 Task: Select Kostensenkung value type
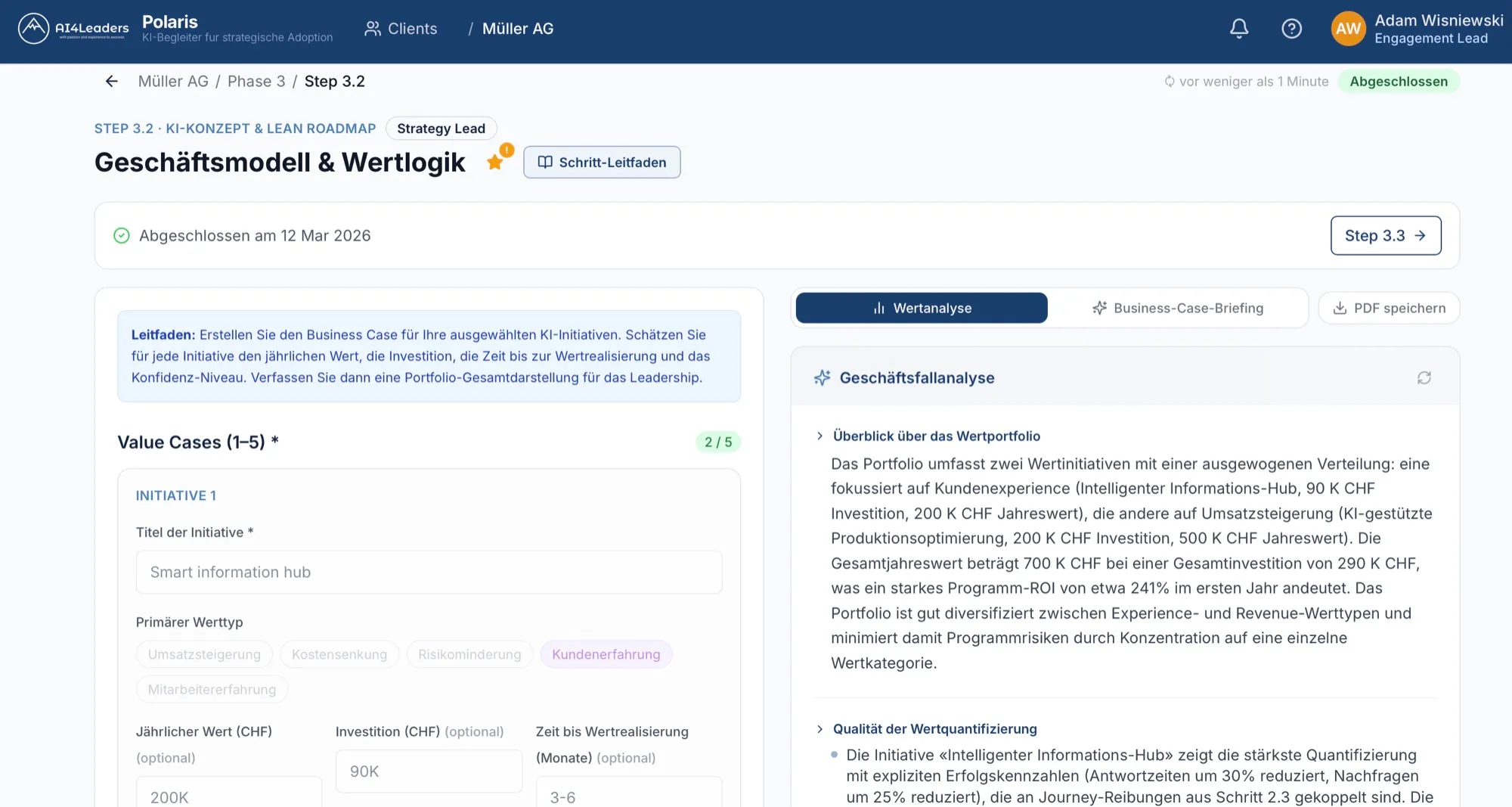[339, 654]
